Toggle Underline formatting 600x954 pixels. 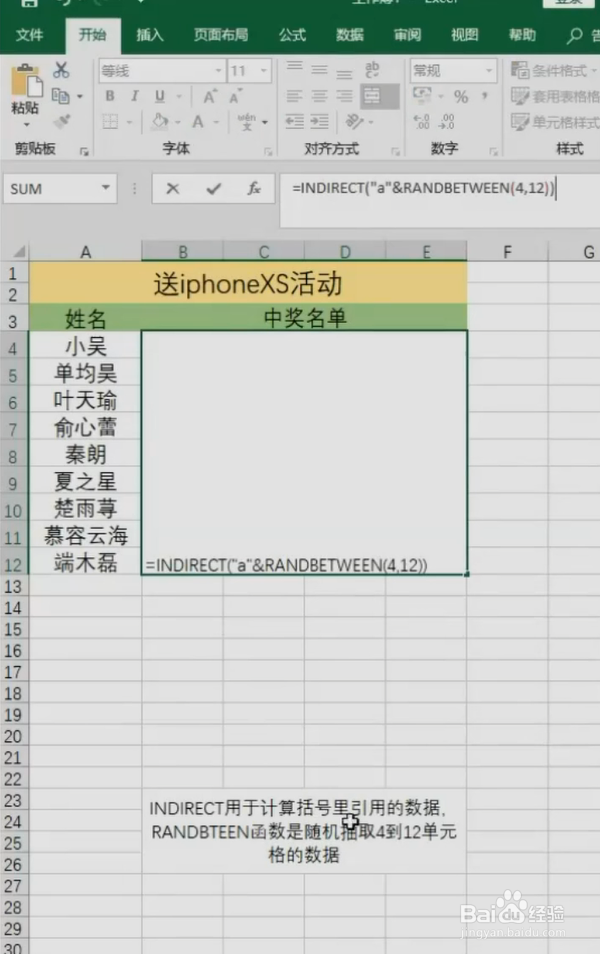(159, 96)
